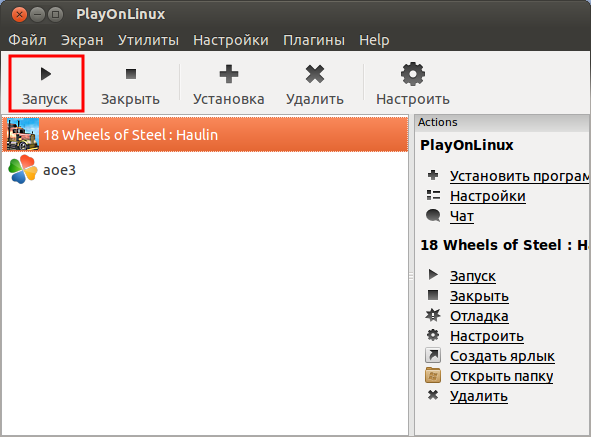Click the Actions panel header

502,122
